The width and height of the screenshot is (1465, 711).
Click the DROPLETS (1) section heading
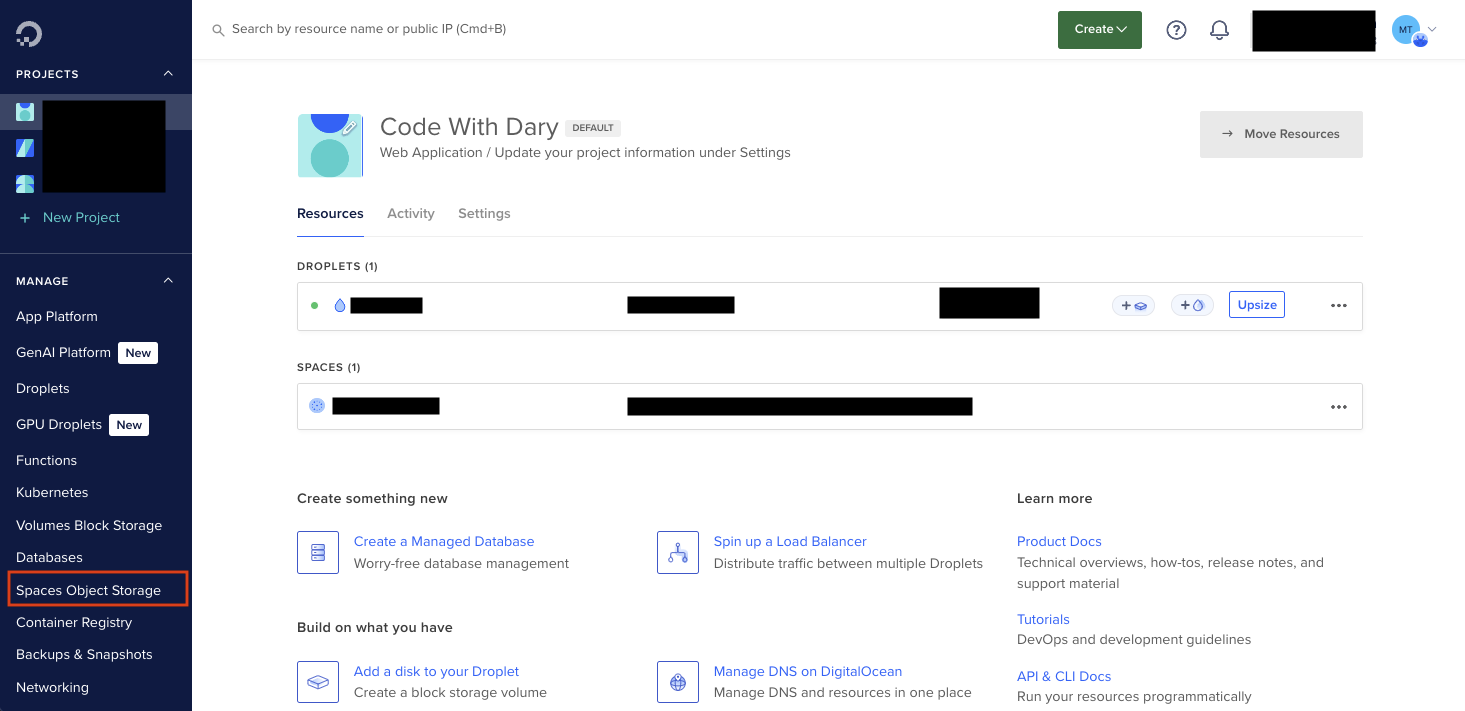337,267
